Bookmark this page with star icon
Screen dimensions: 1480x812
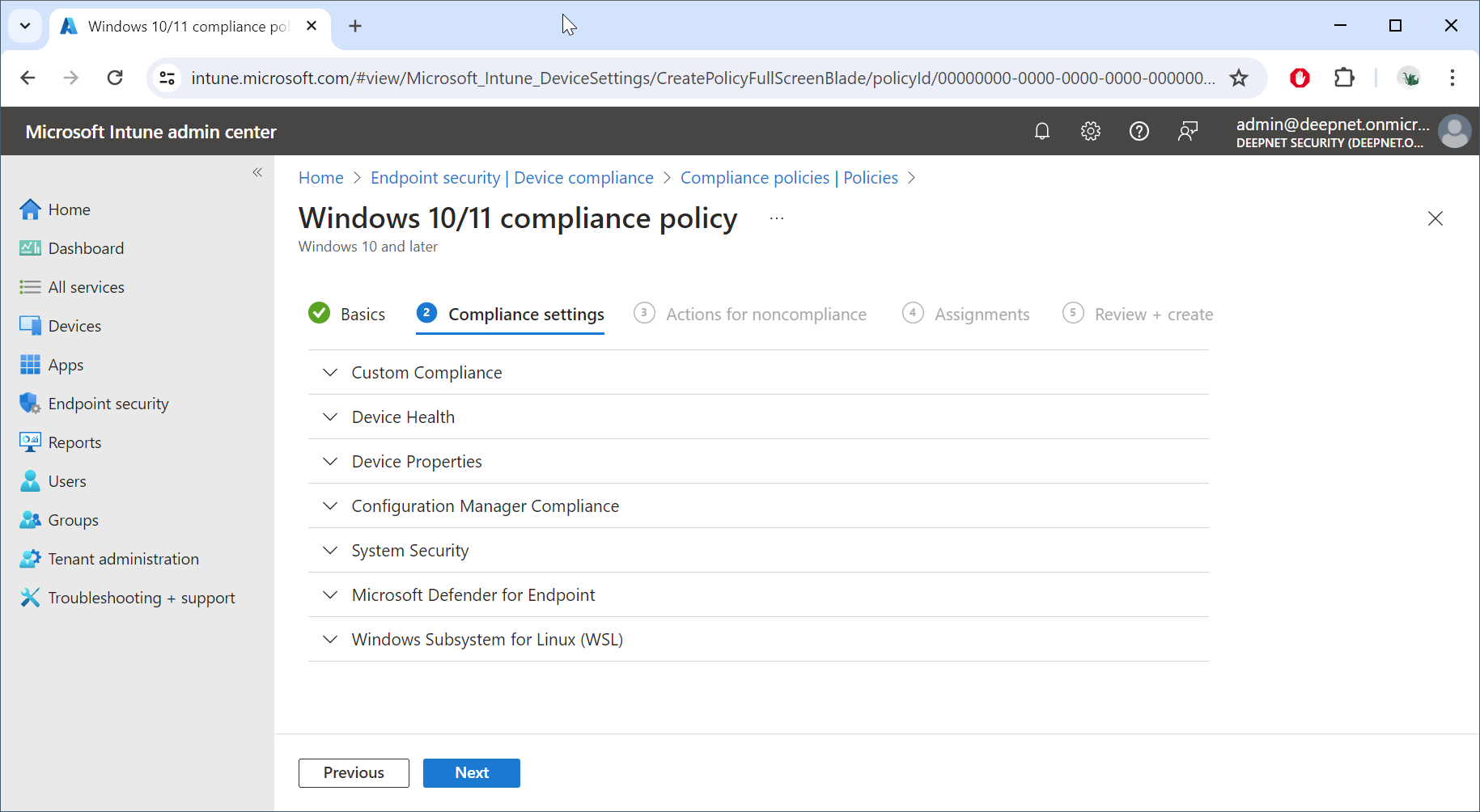(x=1239, y=78)
